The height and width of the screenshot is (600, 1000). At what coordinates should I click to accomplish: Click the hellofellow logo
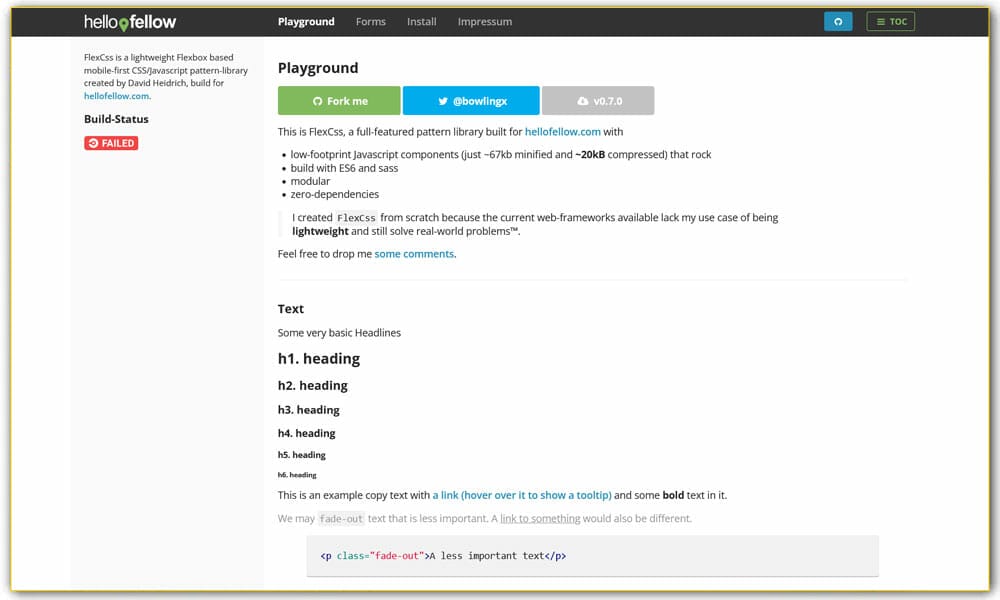pyautogui.click(x=132, y=22)
